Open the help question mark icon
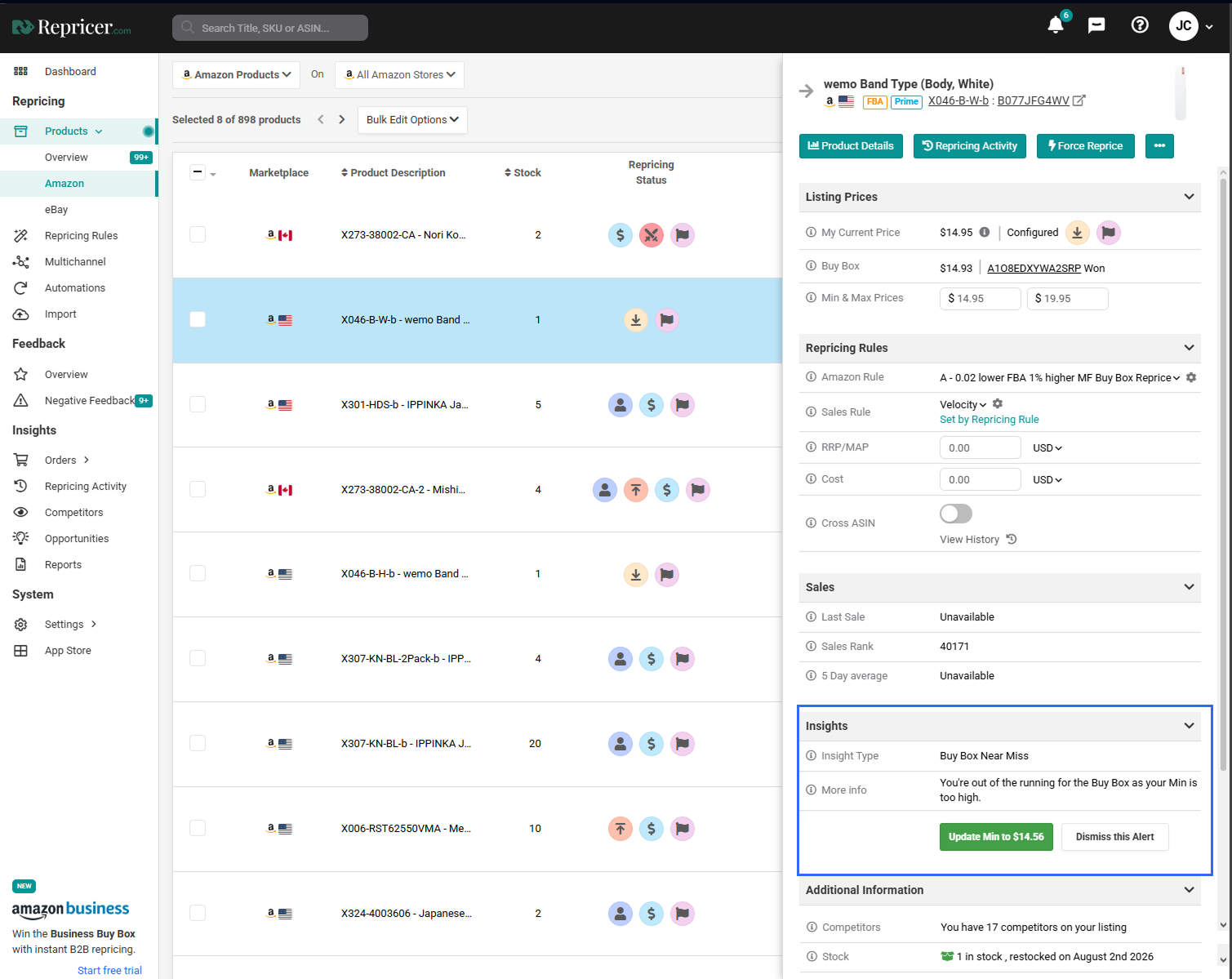This screenshot has width=1232, height=979. [1140, 25]
